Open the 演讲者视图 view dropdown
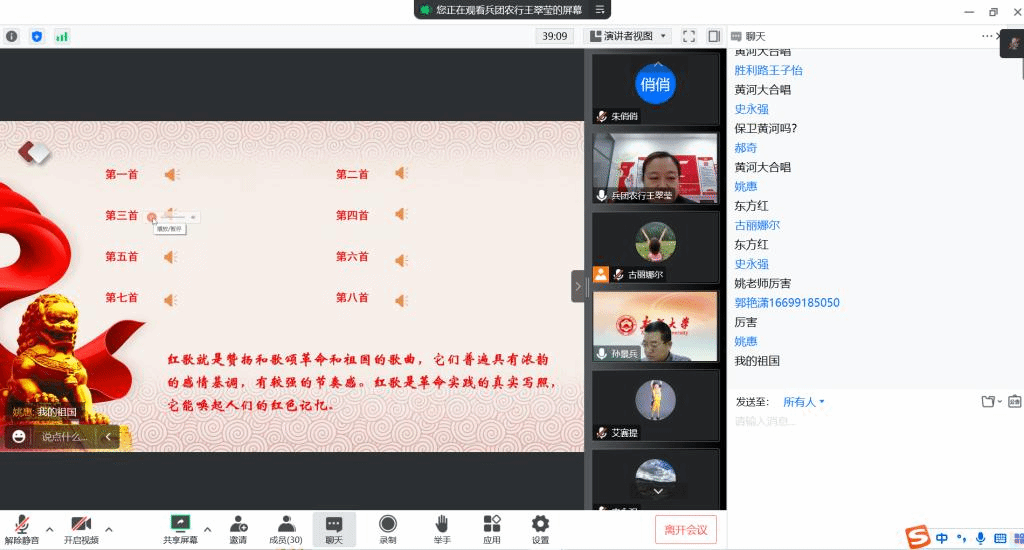 tap(627, 36)
